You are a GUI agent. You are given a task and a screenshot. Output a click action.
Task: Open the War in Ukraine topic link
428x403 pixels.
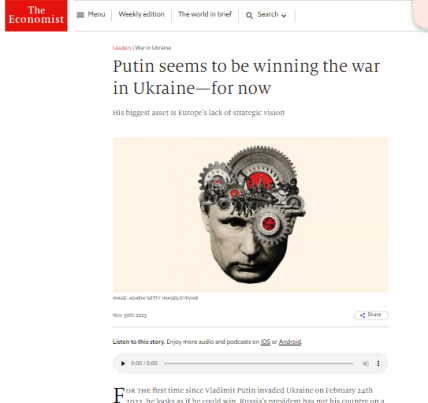pos(153,48)
